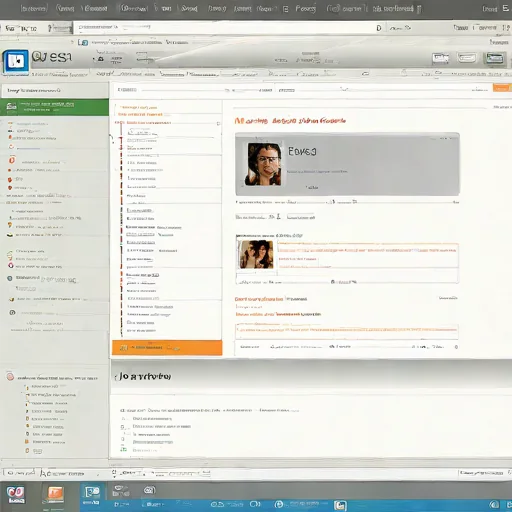Click the small orange button at upper right
This screenshot has height=512, width=512.
[501, 88]
